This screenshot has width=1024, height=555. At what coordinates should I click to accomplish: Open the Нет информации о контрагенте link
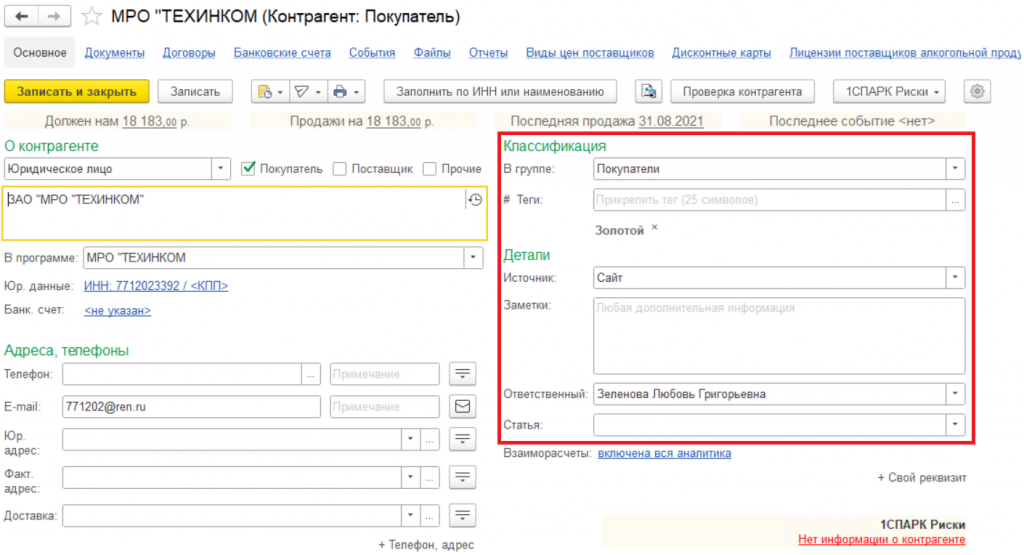pos(882,539)
